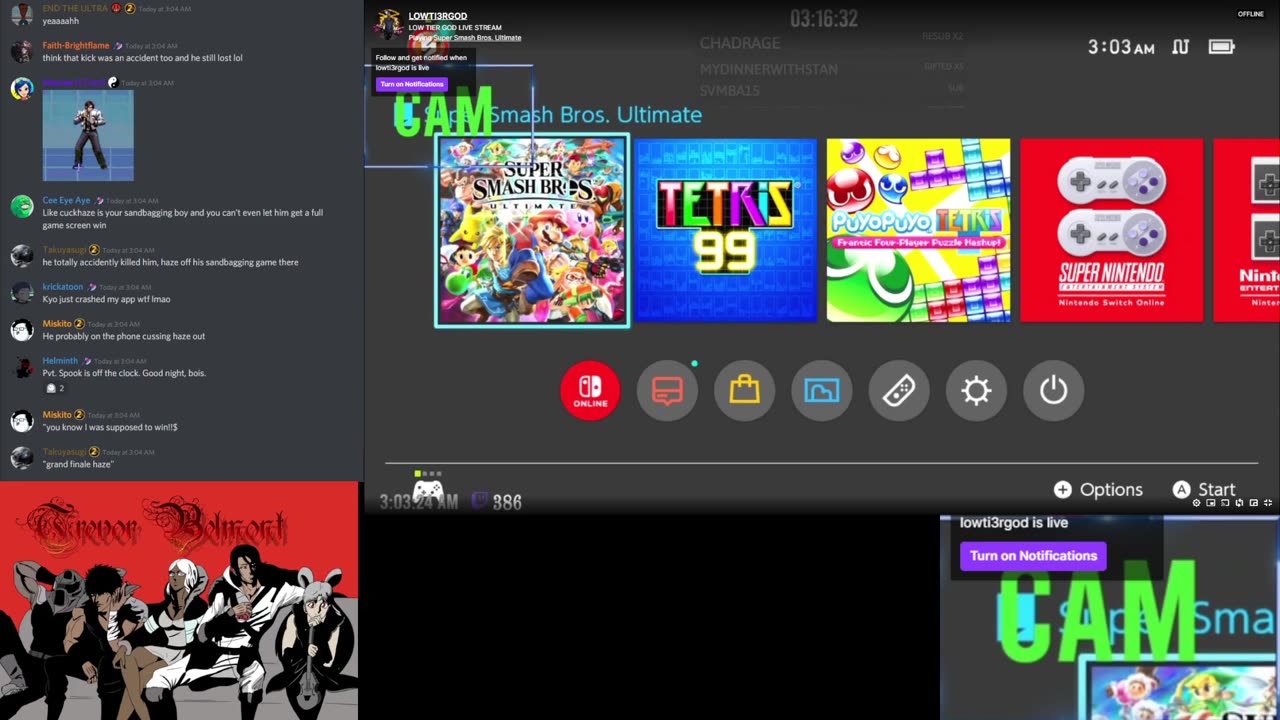
Task: Click the 03:16:32 stream timer
Action: coord(824,19)
